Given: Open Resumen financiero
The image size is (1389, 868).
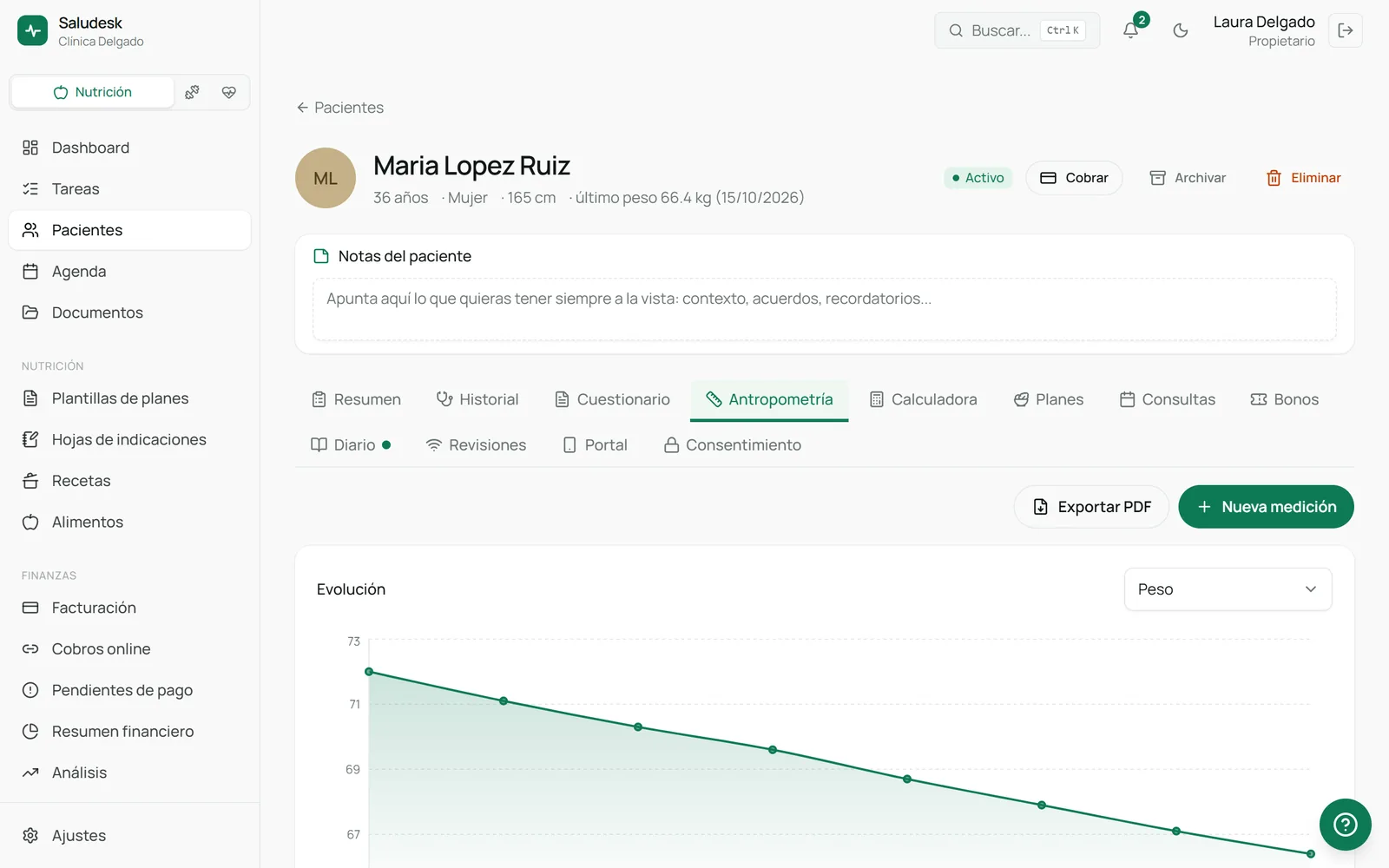Looking at the screenshot, I should tap(129, 731).
